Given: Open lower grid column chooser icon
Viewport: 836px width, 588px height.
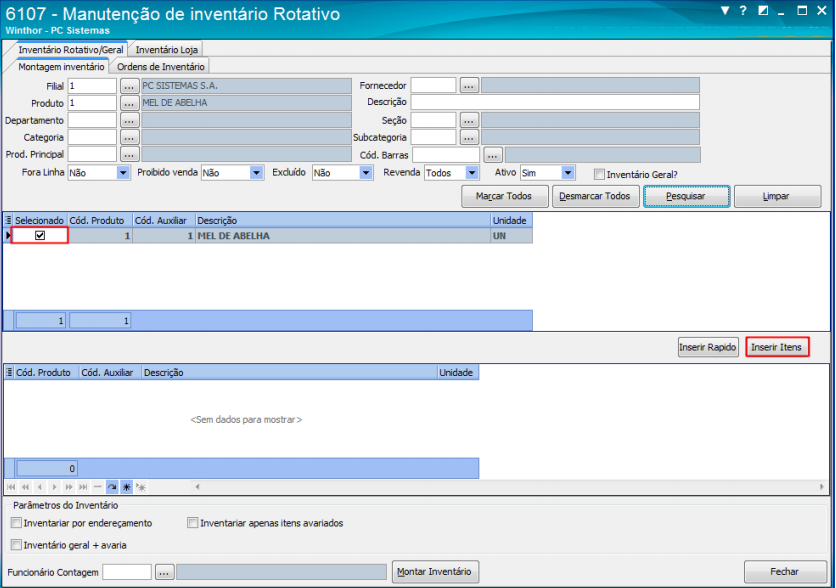Looking at the screenshot, I should click(x=9, y=372).
